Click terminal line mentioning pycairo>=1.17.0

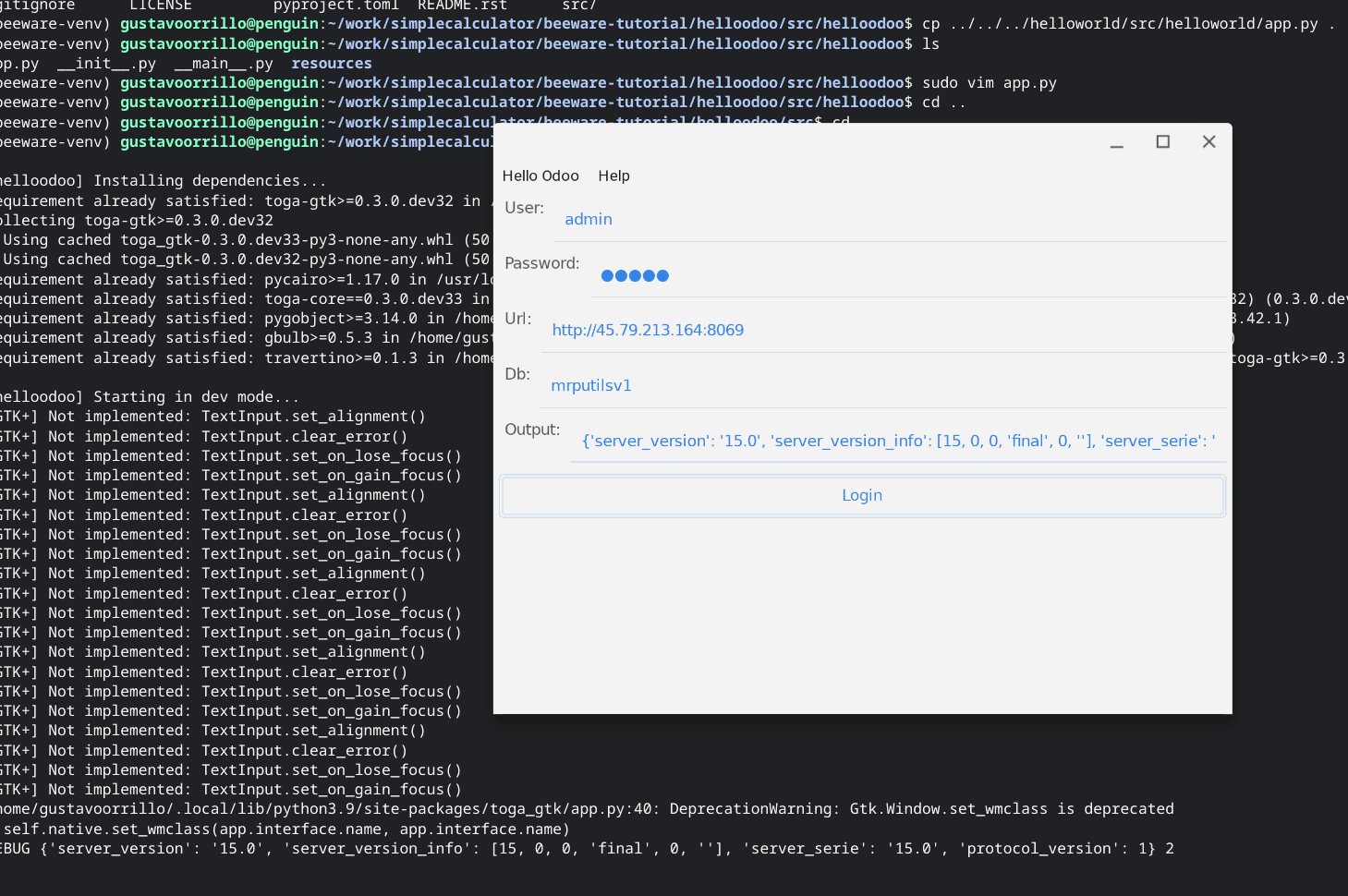tap(247, 280)
